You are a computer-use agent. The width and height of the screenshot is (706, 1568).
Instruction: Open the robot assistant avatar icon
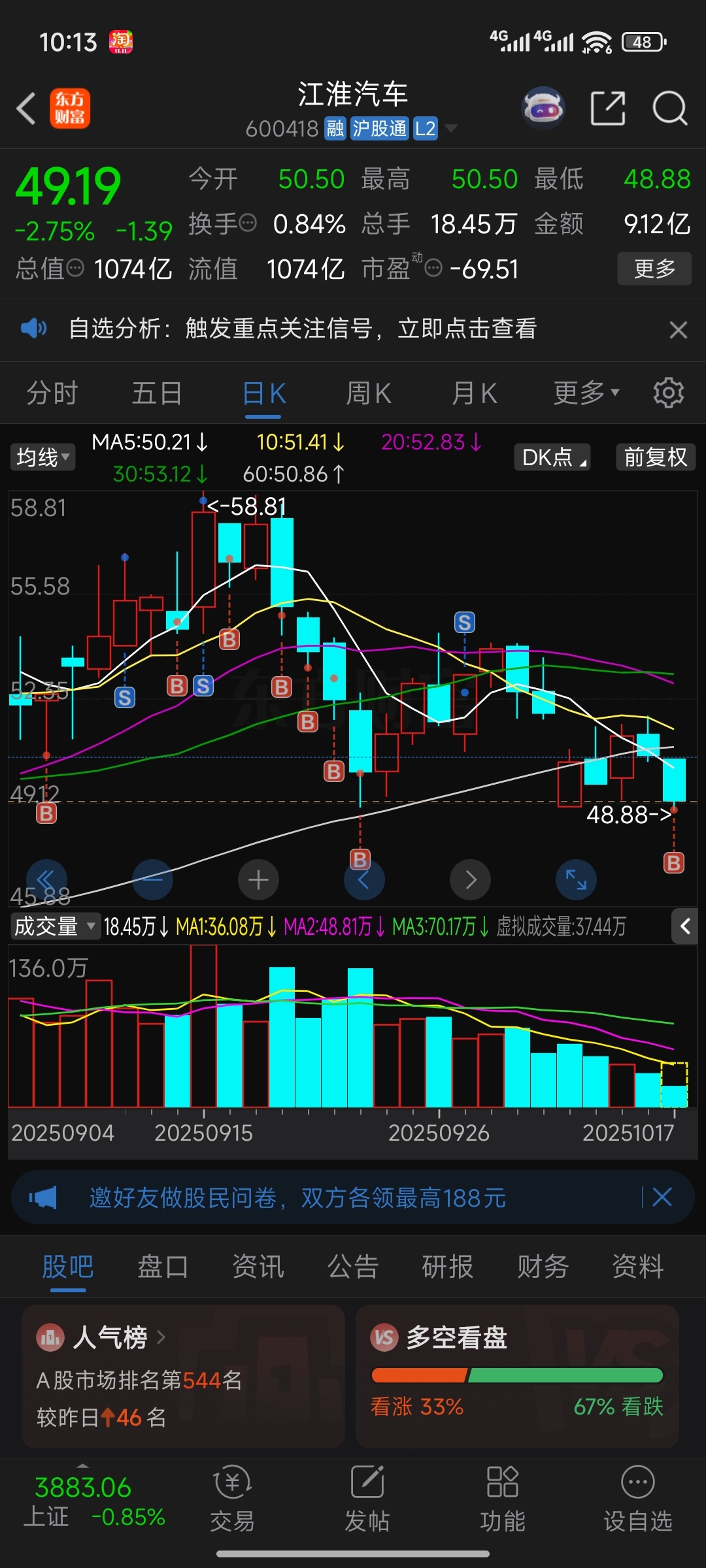click(543, 108)
